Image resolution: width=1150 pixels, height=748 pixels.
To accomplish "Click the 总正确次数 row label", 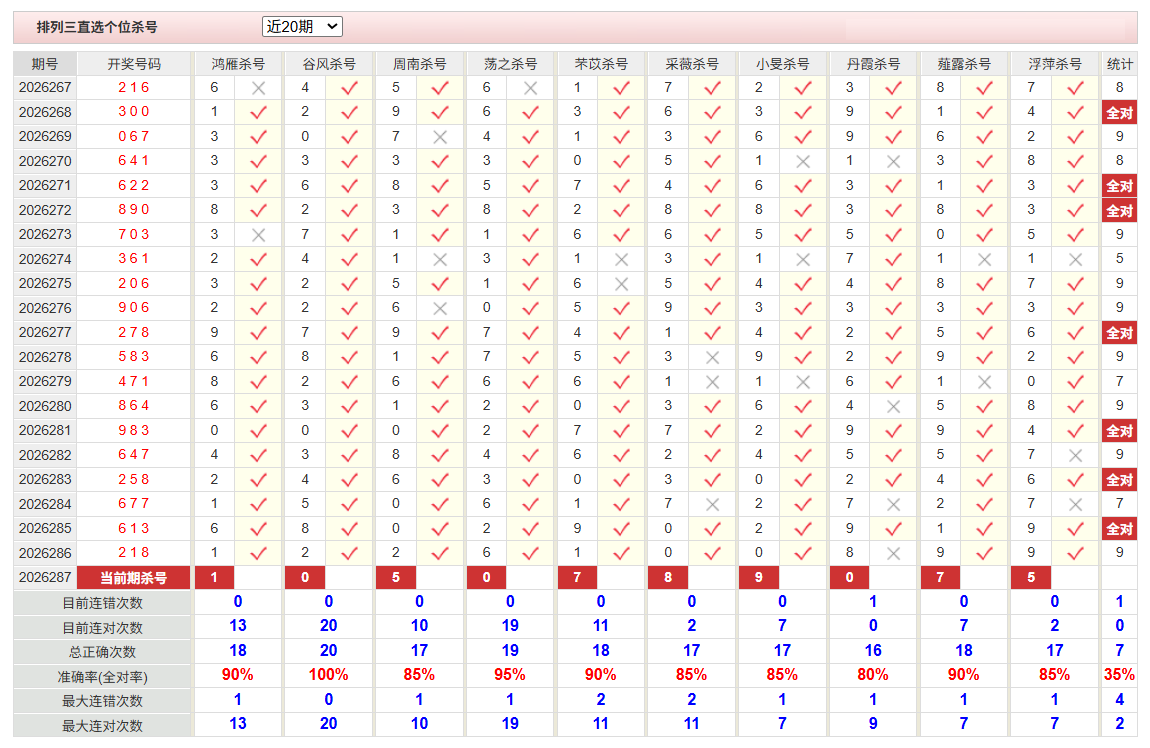I will (x=103, y=652).
